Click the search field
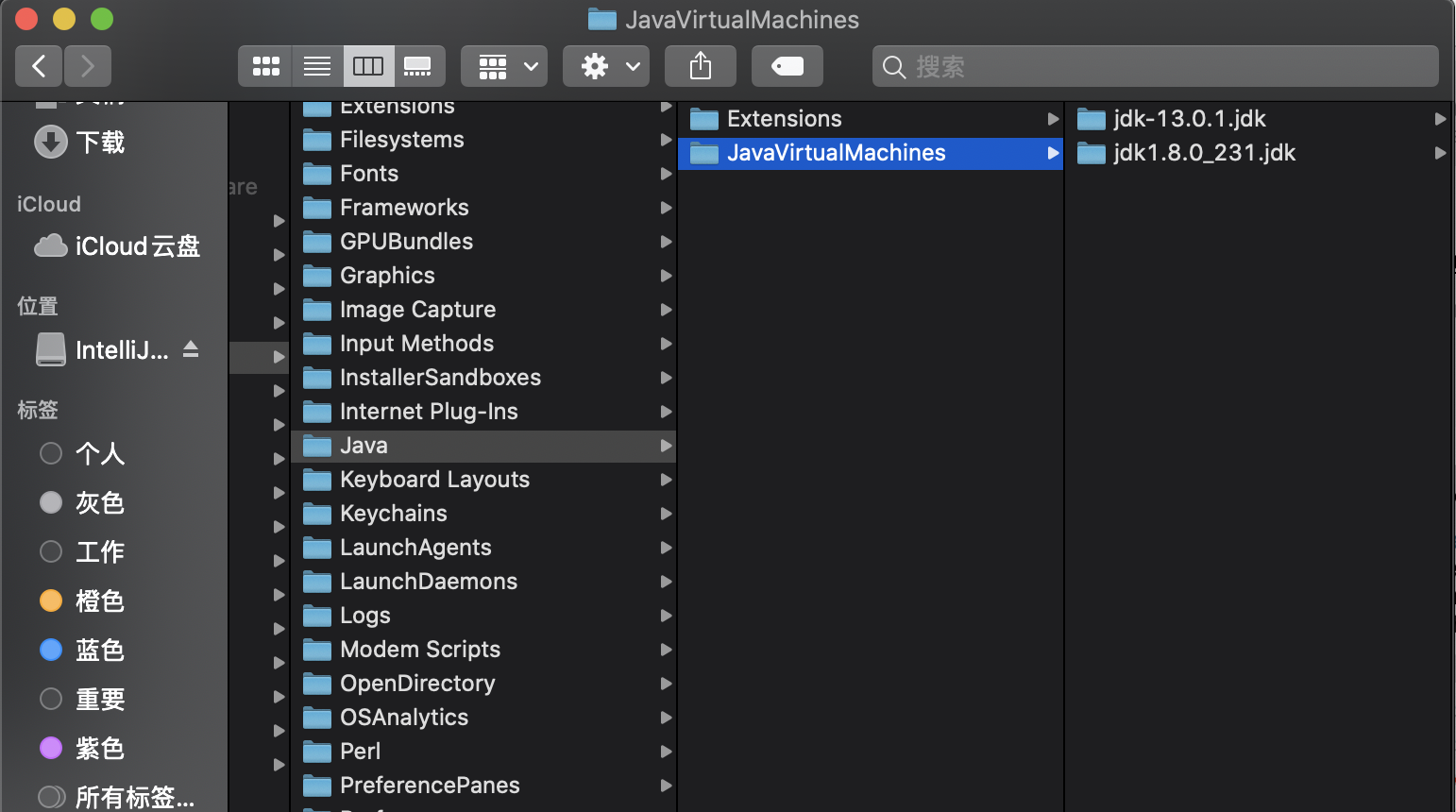 (x=1156, y=66)
